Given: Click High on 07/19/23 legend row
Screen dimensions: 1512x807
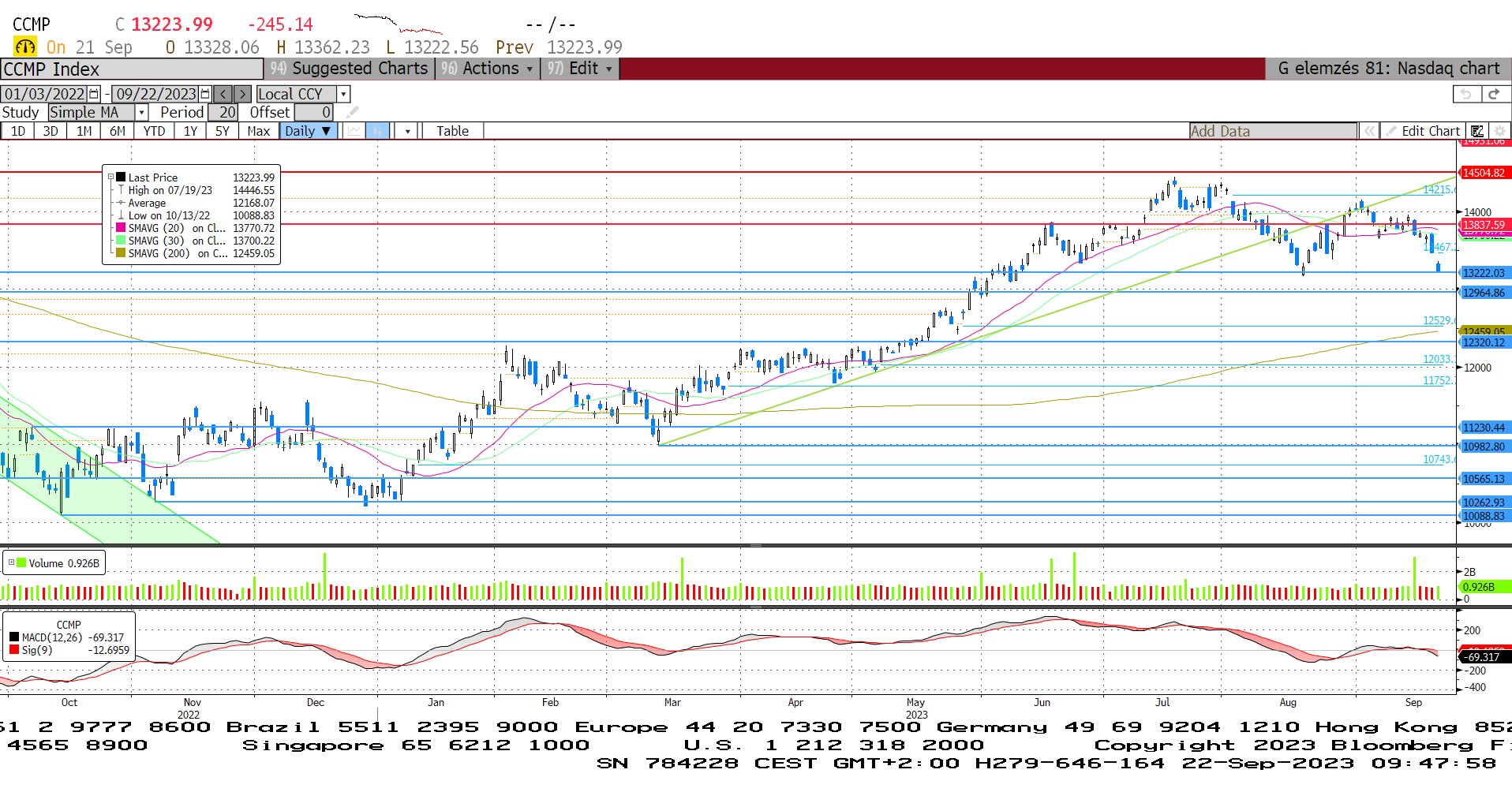Looking at the screenshot, I should coord(196,190).
